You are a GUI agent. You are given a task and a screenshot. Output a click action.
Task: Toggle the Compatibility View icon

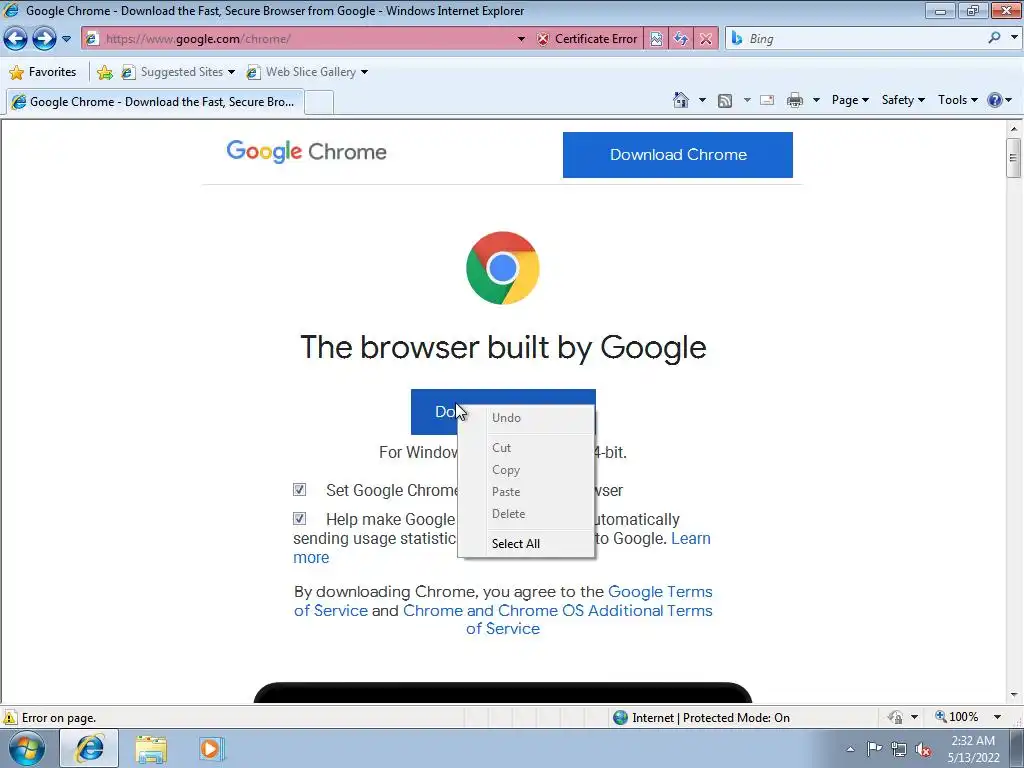(656, 39)
